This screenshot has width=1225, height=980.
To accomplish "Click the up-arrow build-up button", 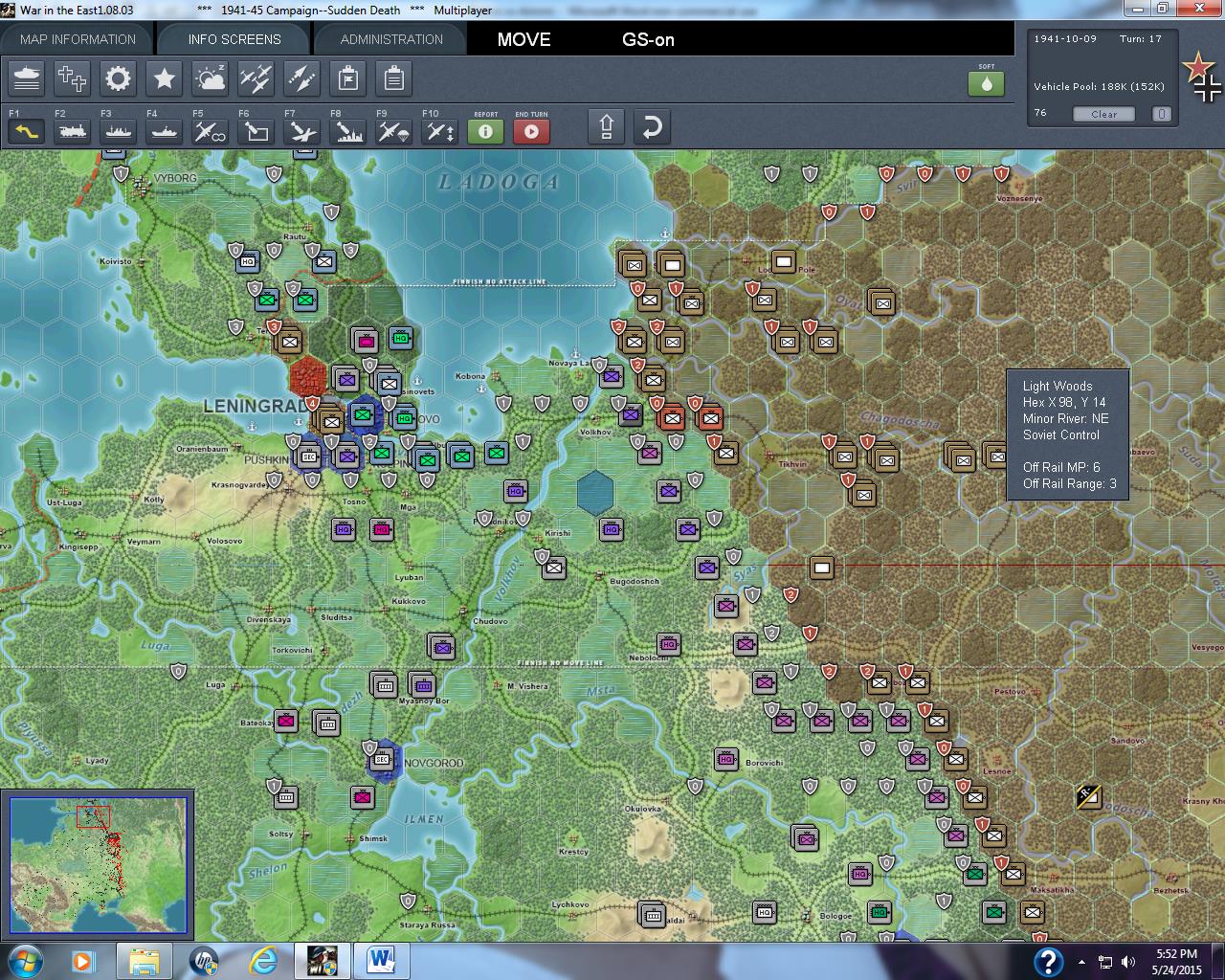I will point(606,127).
